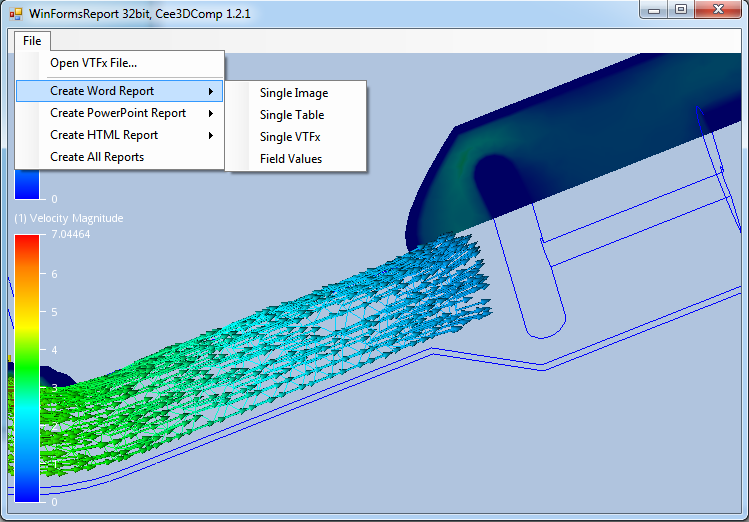Click the WinFormsReport app icon in title bar

pos(15,14)
